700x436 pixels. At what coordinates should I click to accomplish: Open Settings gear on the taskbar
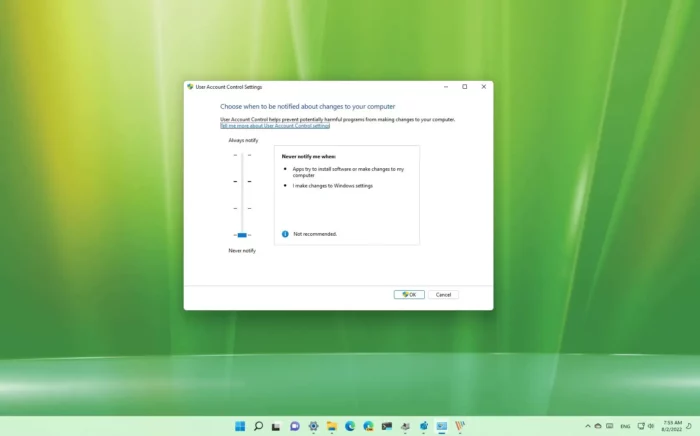pyautogui.click(x=313, y=426)
